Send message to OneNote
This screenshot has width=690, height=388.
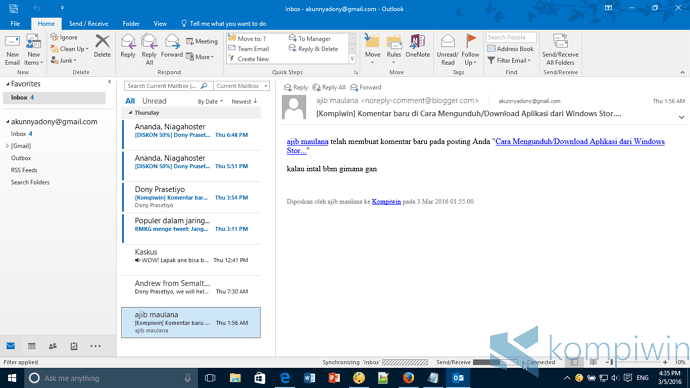pyautogui.click(x=418, y=46)
